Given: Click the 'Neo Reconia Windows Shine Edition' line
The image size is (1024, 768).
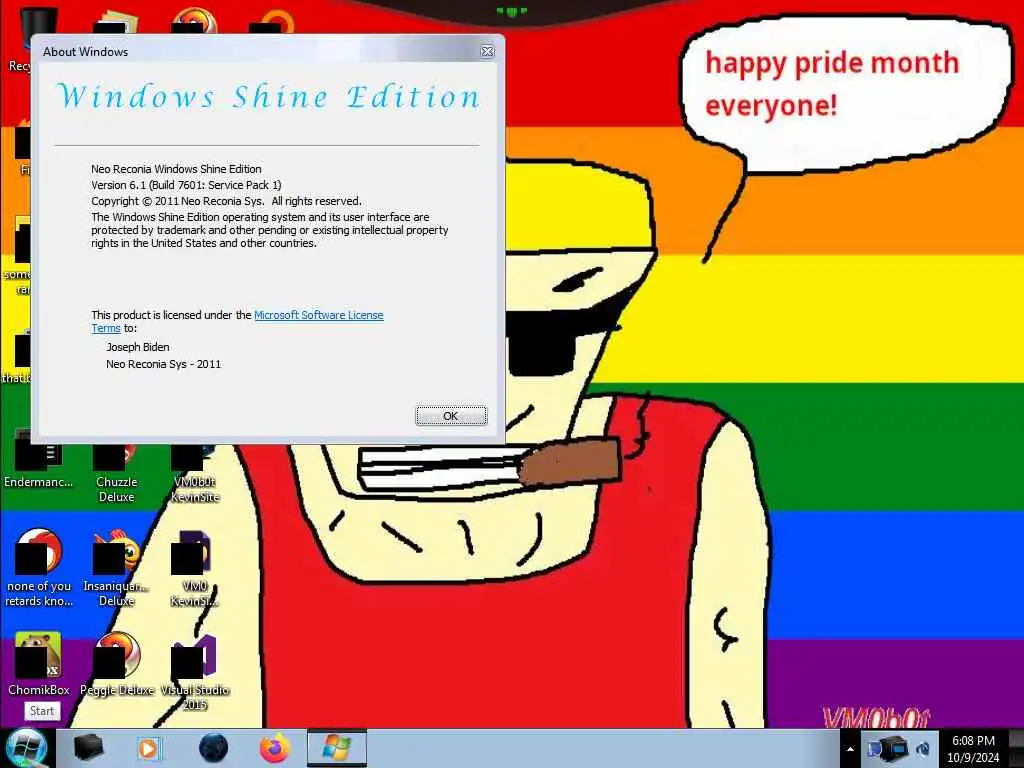Looking at the screenshot, I should (176, 169).
